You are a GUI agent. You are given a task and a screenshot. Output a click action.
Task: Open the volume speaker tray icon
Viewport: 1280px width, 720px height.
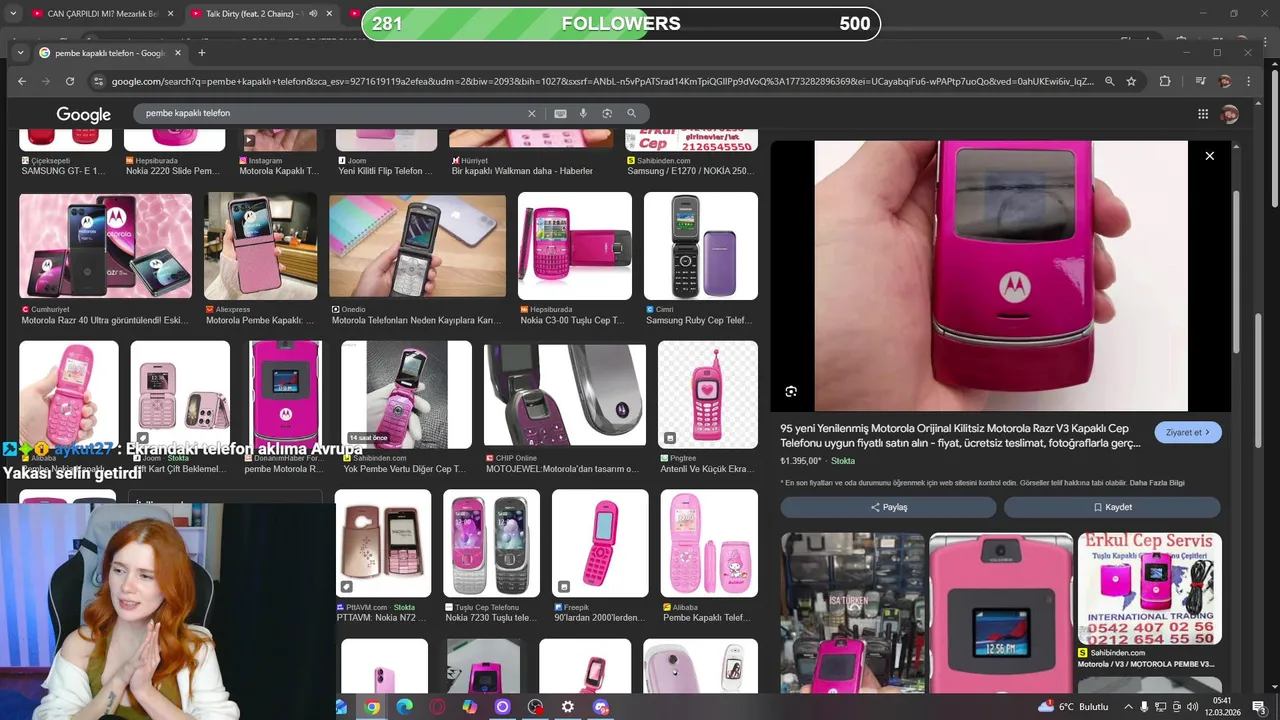point(1192,707)
